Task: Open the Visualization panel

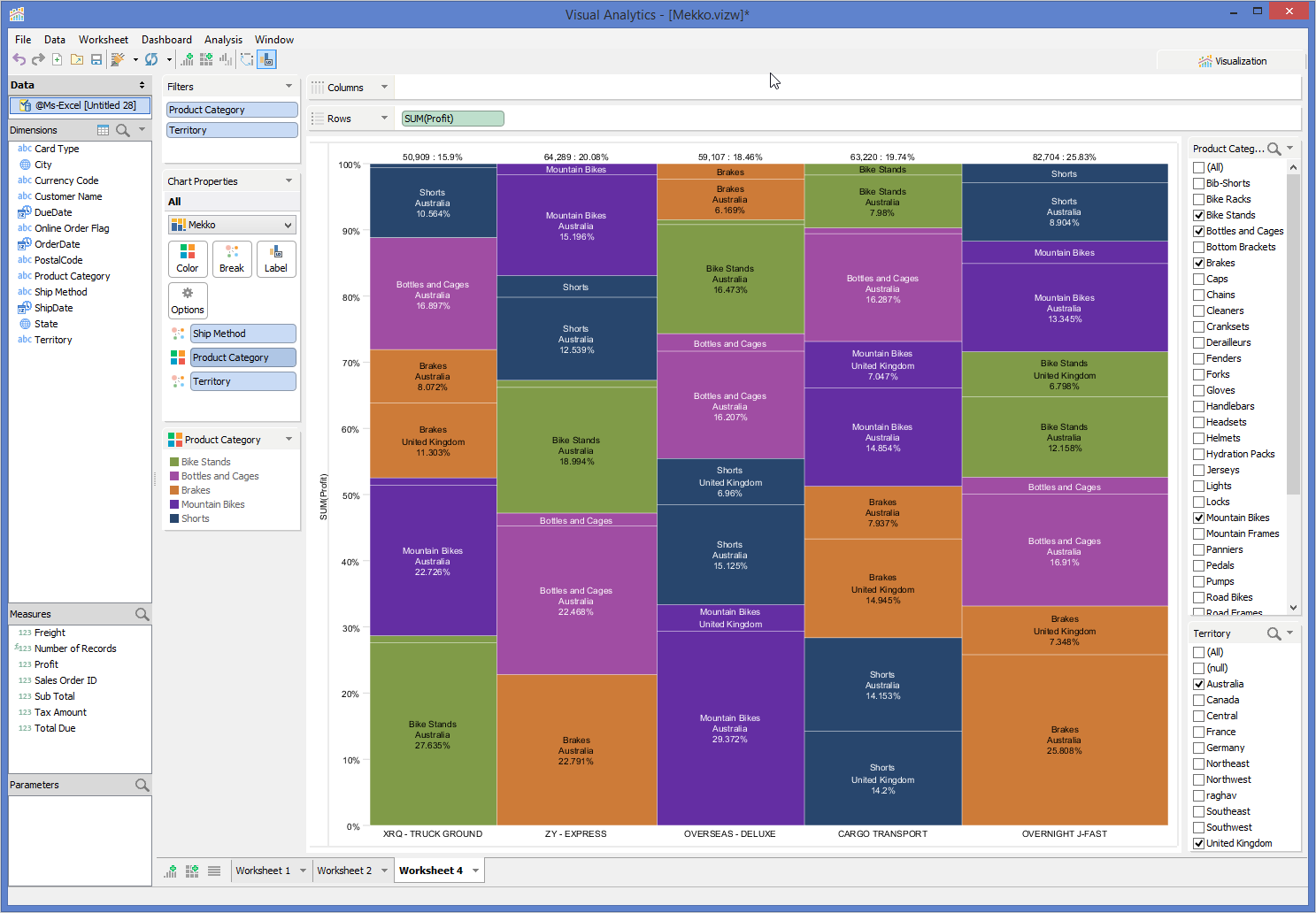Action: tap(1232, 61)
